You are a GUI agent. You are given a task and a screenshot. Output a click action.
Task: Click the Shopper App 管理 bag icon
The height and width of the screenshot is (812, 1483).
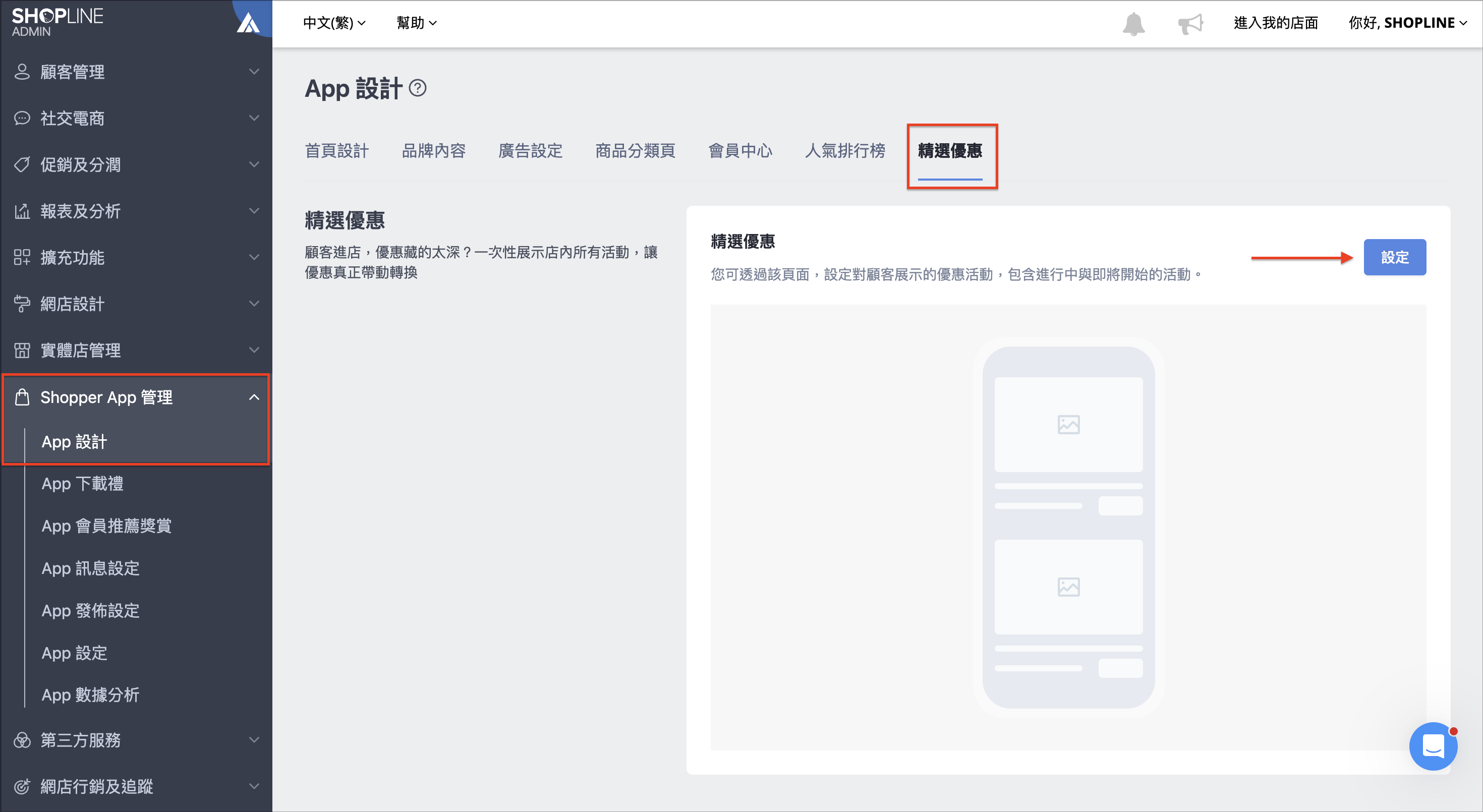[x=22, y=397]
